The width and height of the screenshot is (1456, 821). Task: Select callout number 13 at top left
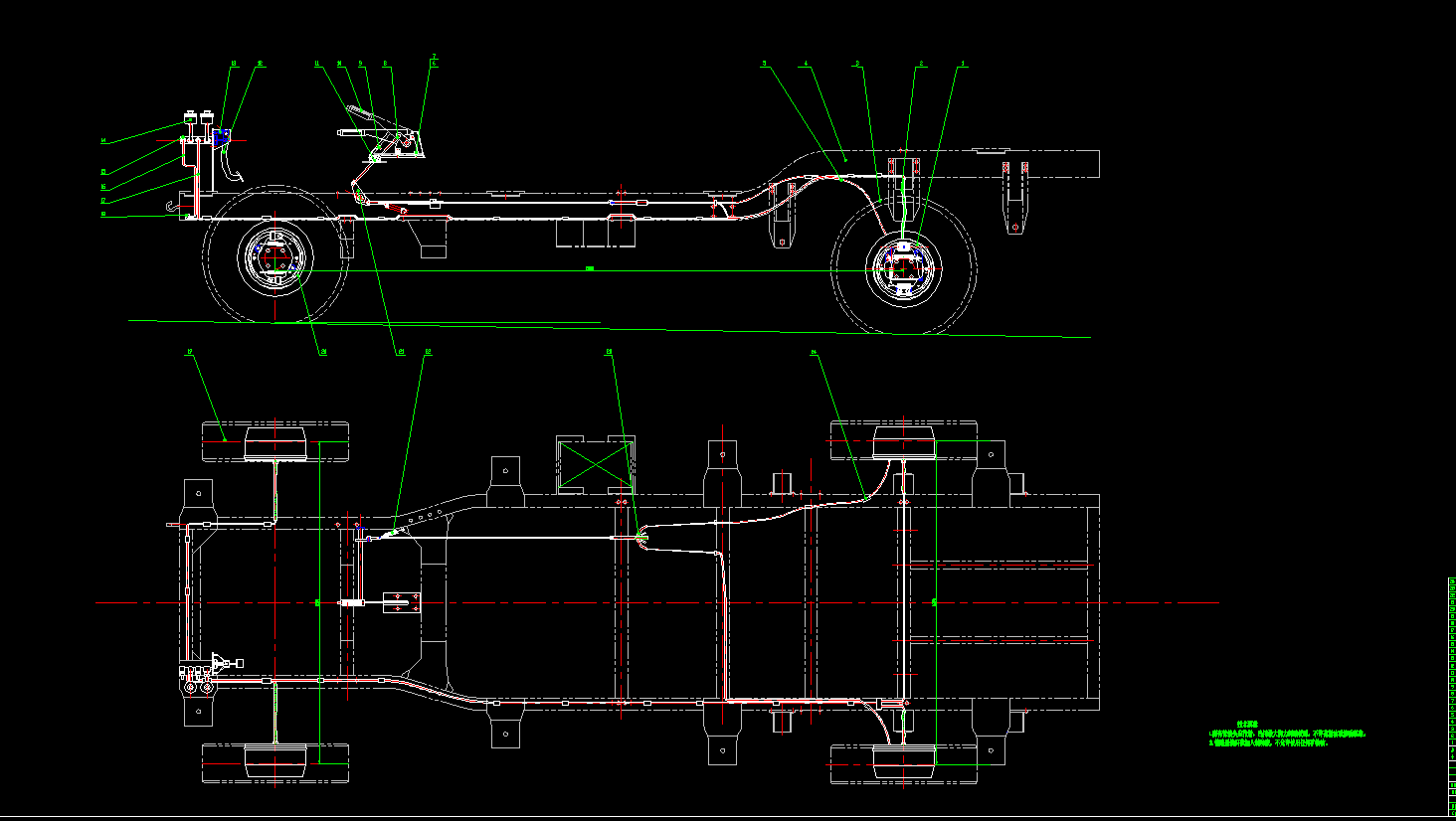pyautogui.click(x=235, y=64)
